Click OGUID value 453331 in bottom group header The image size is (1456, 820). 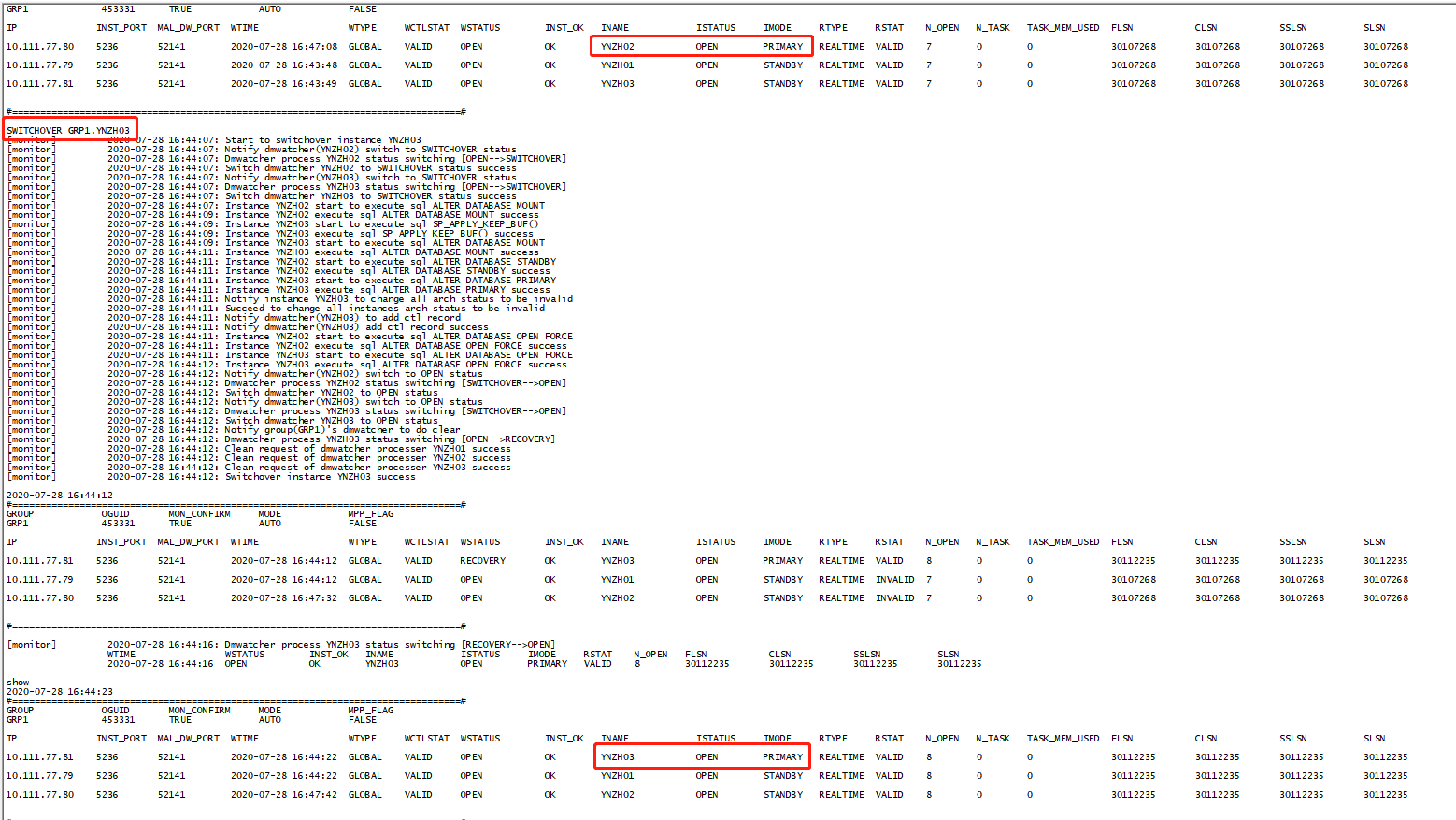tap(118, 719)
